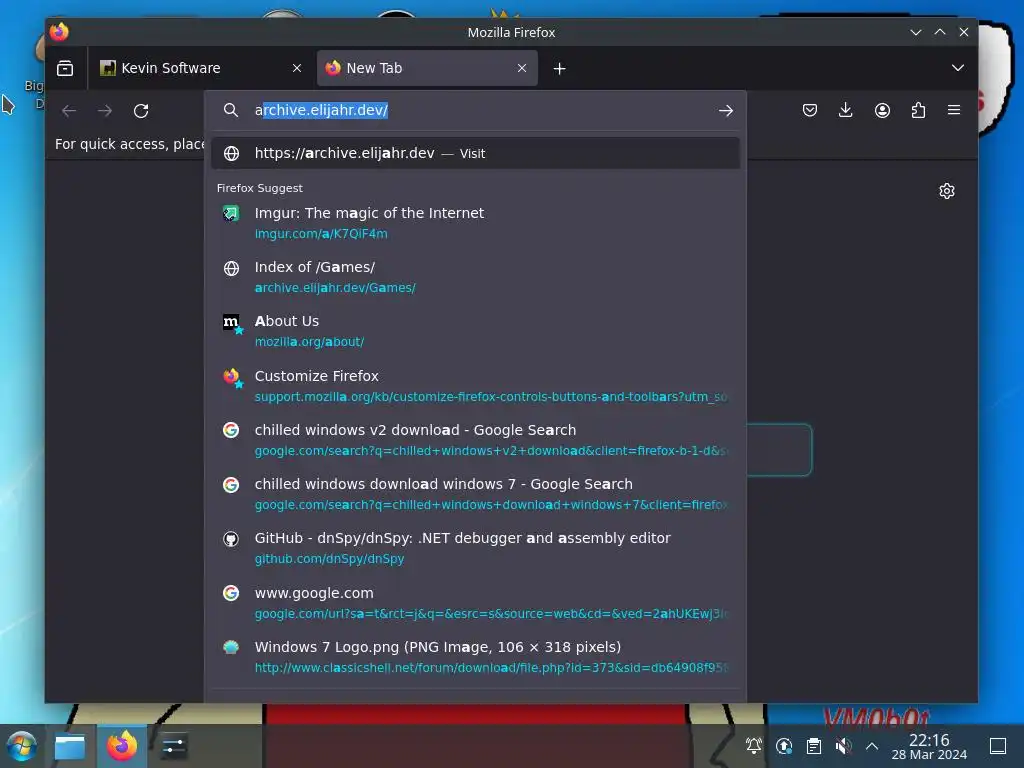Open Index of /Games/ suggestion

pyautogui.click(x=475, y=277)
